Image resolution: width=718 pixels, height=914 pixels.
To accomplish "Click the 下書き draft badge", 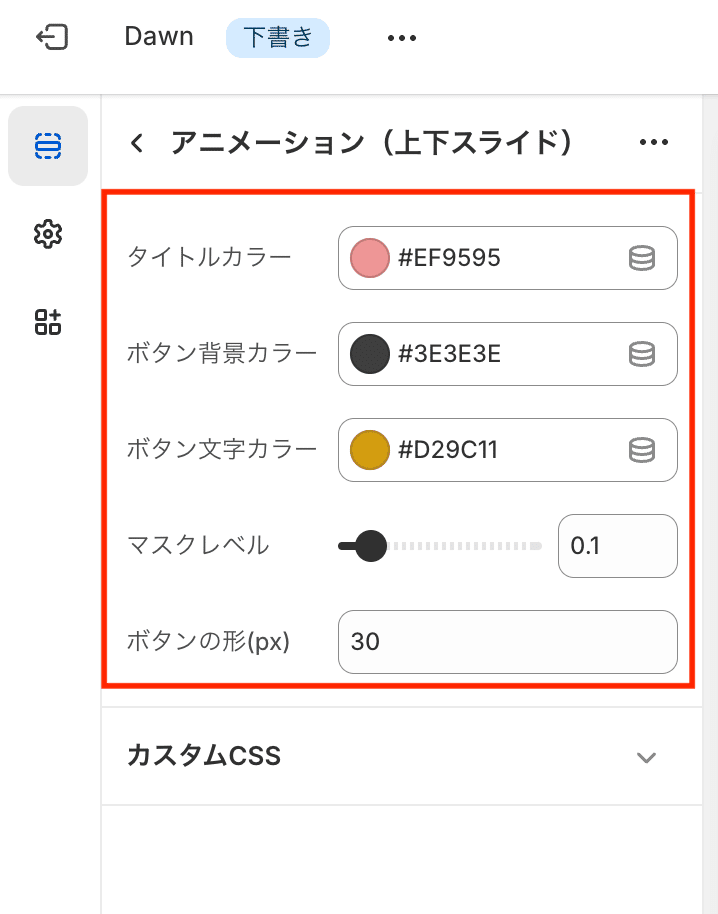I will [278, 38].
